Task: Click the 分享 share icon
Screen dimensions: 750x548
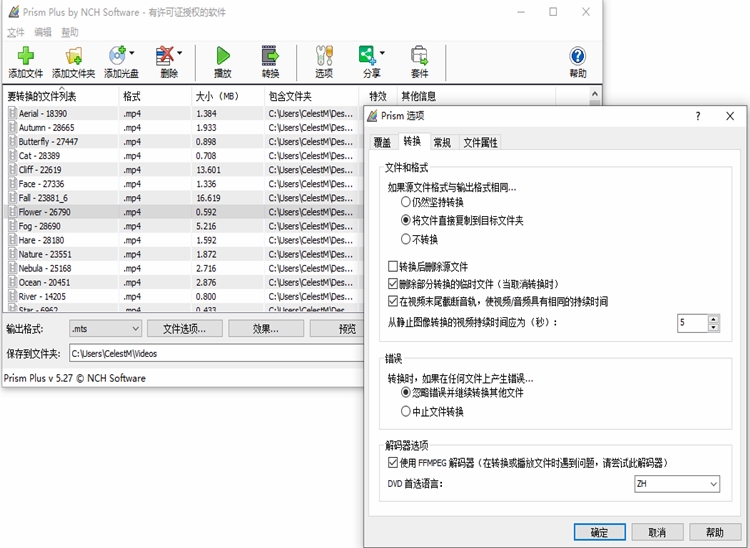Action: point(368,55)
